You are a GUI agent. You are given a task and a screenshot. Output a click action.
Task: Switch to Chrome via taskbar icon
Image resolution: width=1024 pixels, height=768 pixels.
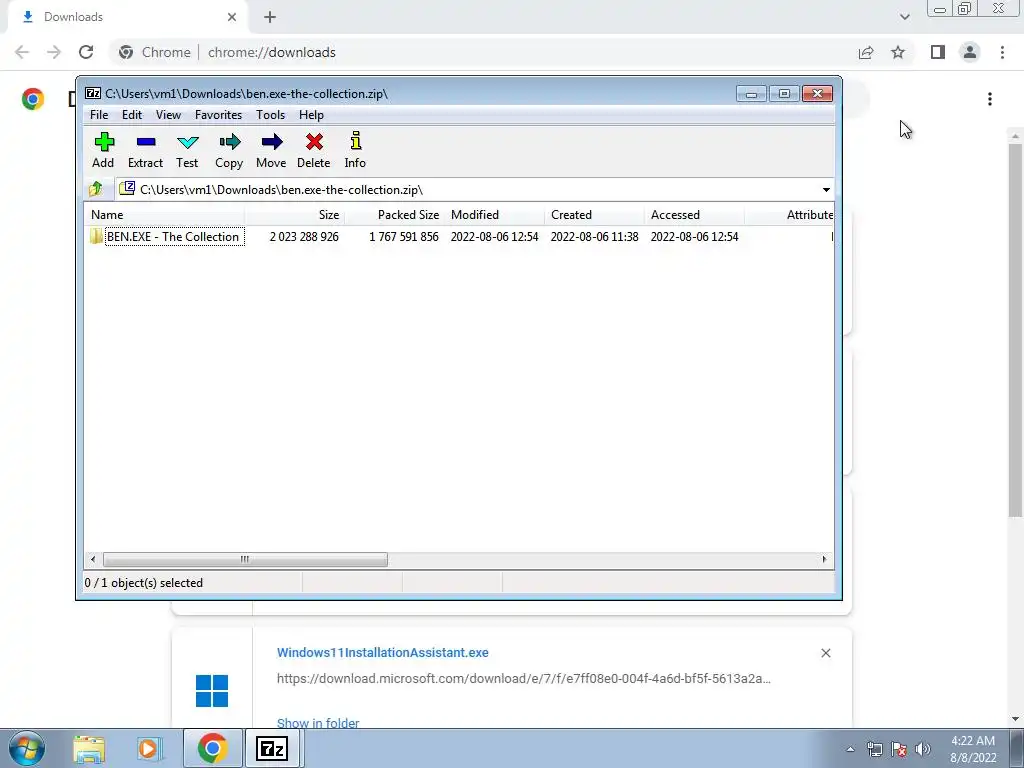pos(212,748)
